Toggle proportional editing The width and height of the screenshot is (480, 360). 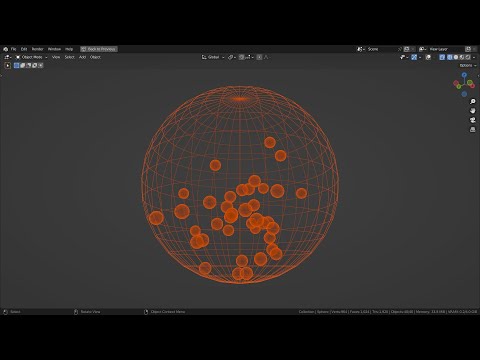pos(259,57)
